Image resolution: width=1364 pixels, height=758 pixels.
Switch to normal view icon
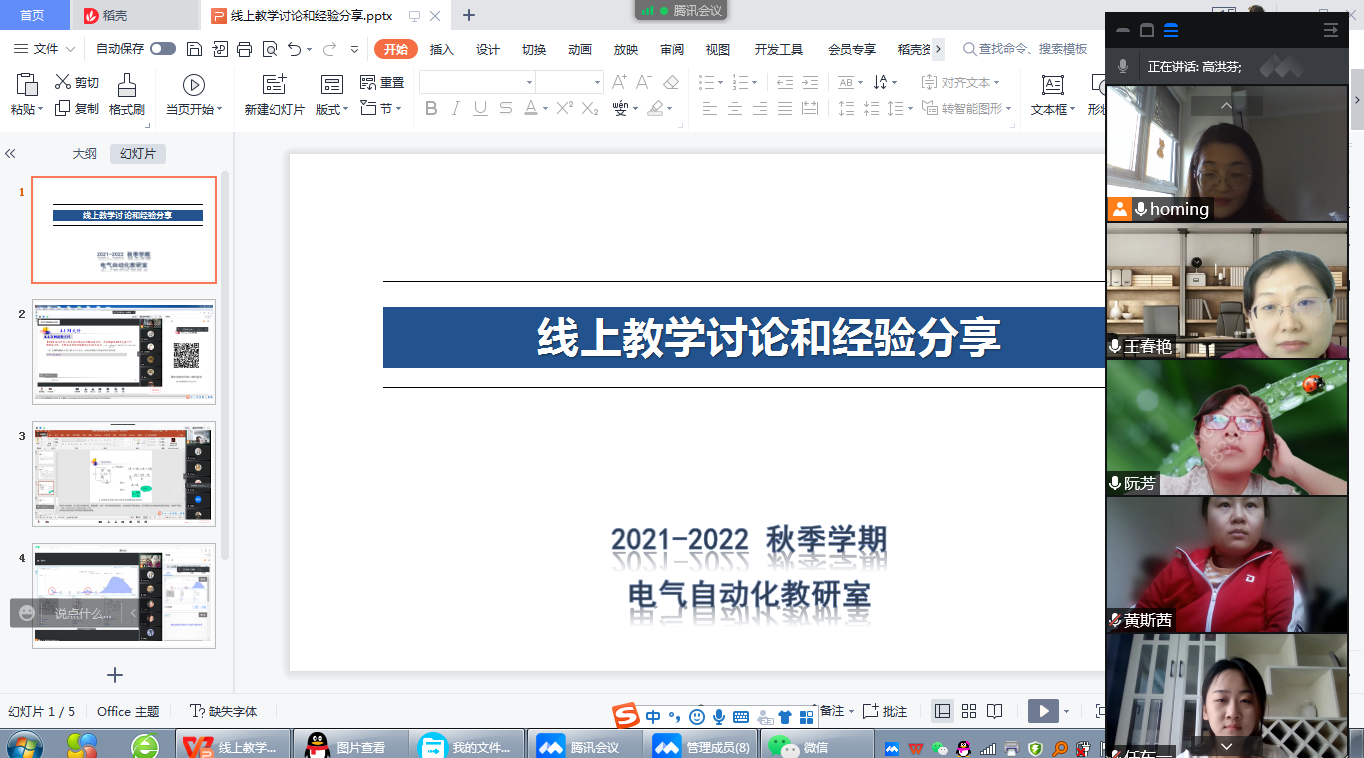point(942,711)
